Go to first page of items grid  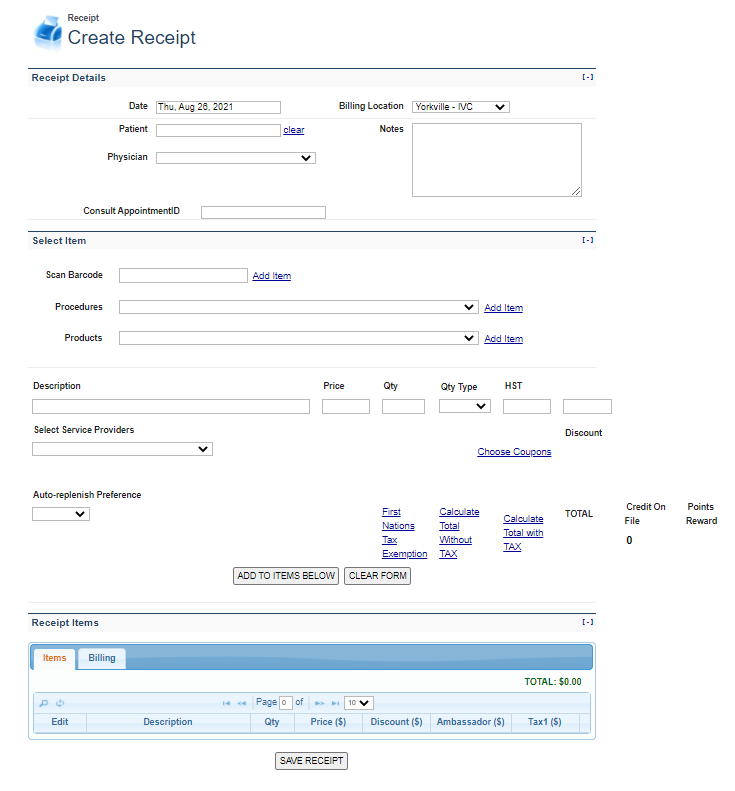pos(227,703)
